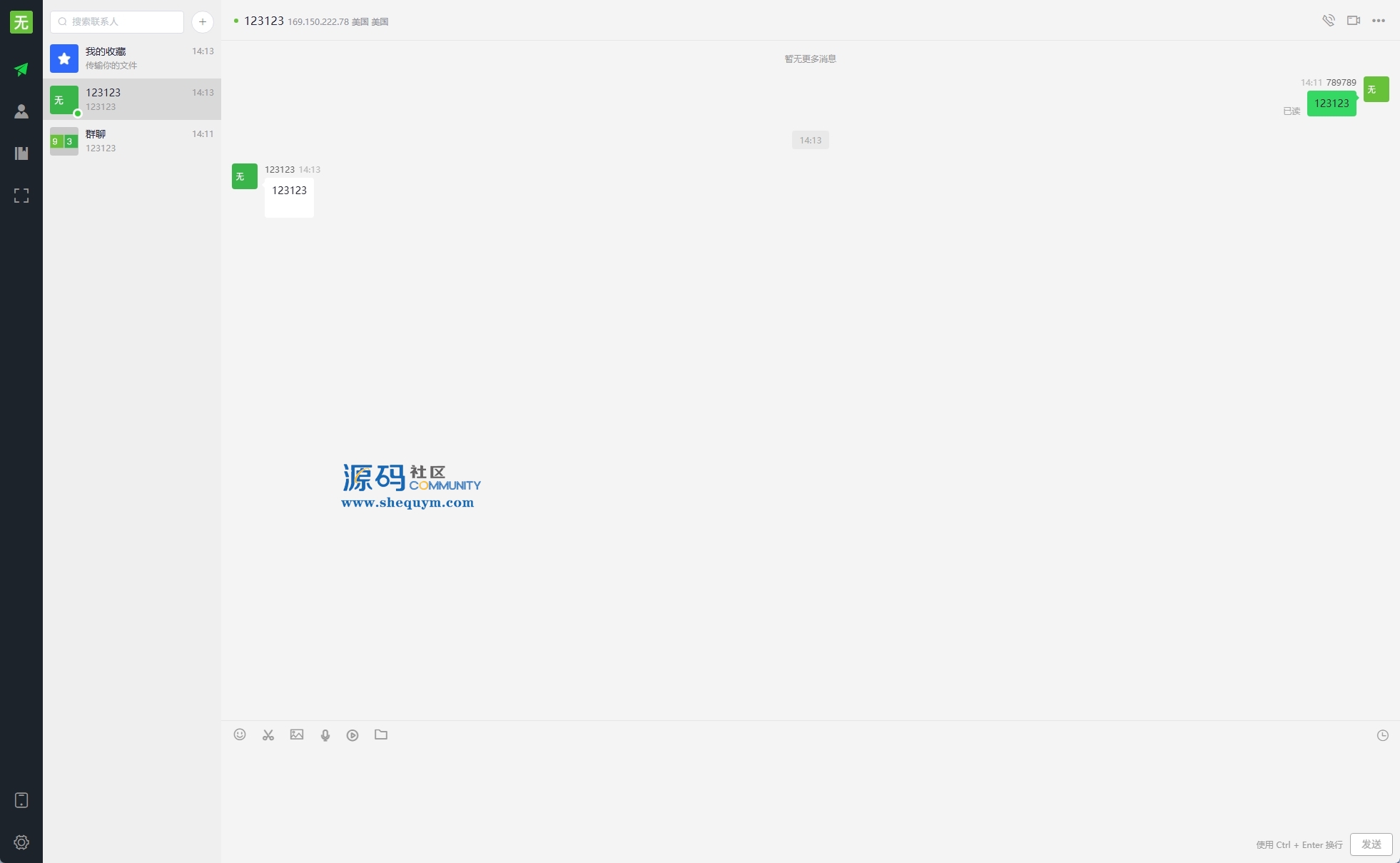Image resolution: width=1400 pixels, height=863 pixels.
Task: Start a voice call with 123123
Action: 1328,21
